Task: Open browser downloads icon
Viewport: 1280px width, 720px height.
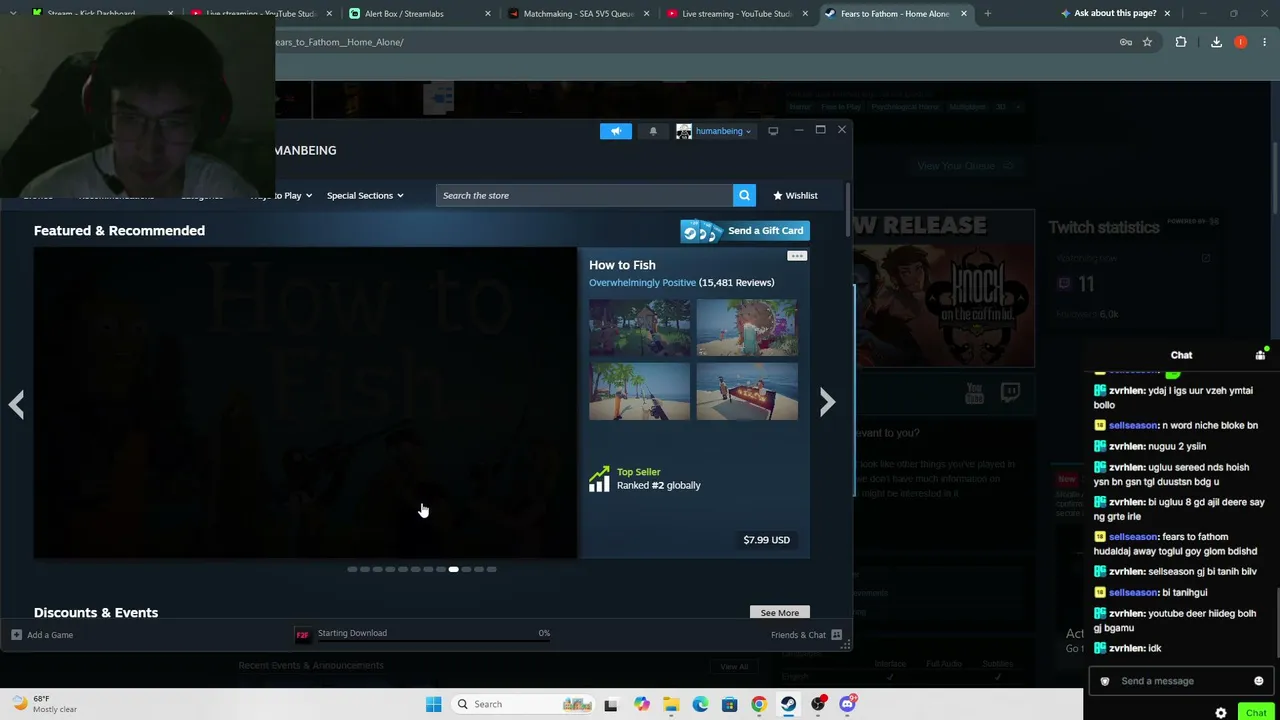Action: (1216, 42)
